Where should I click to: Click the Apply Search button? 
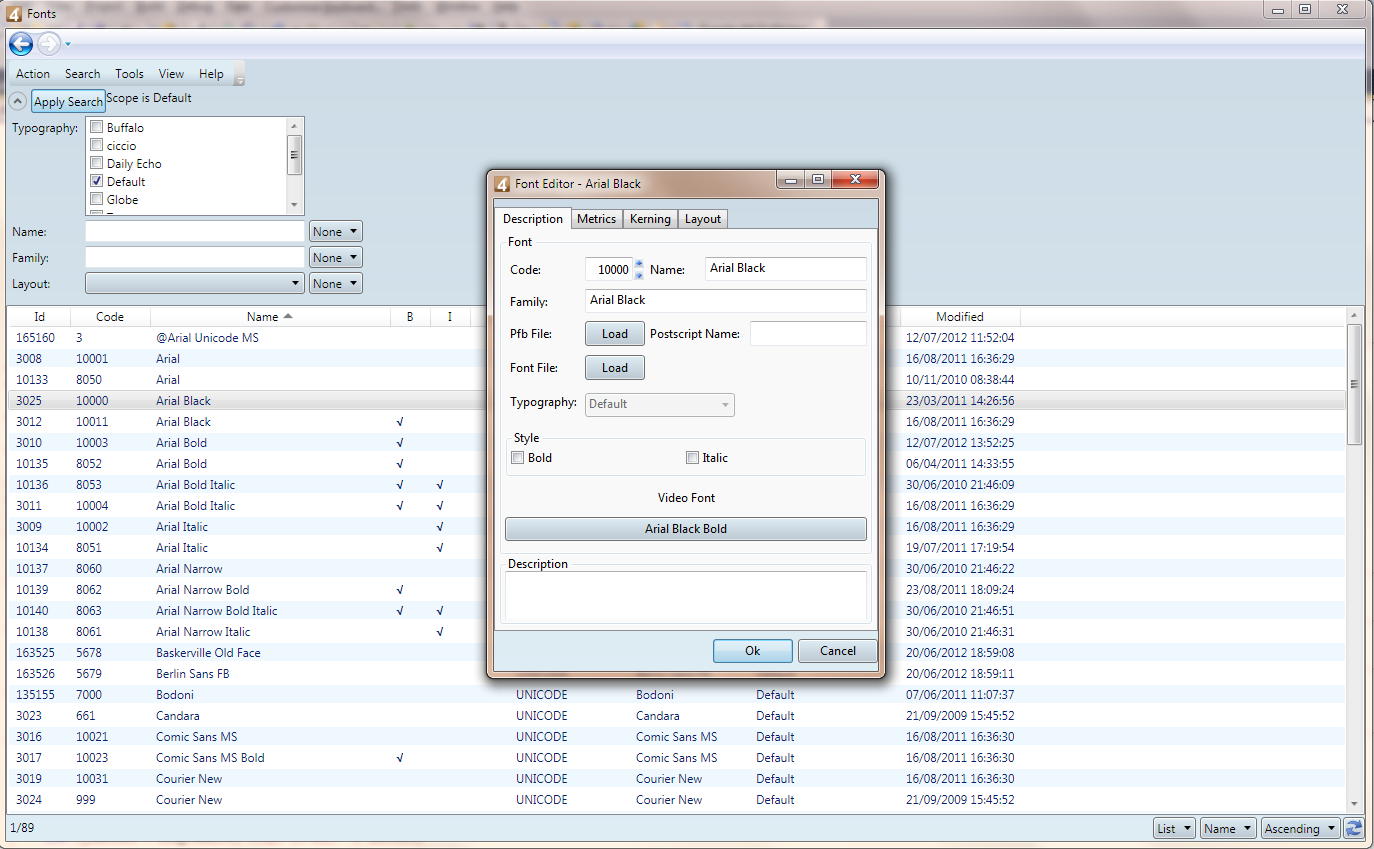[68, 101]
